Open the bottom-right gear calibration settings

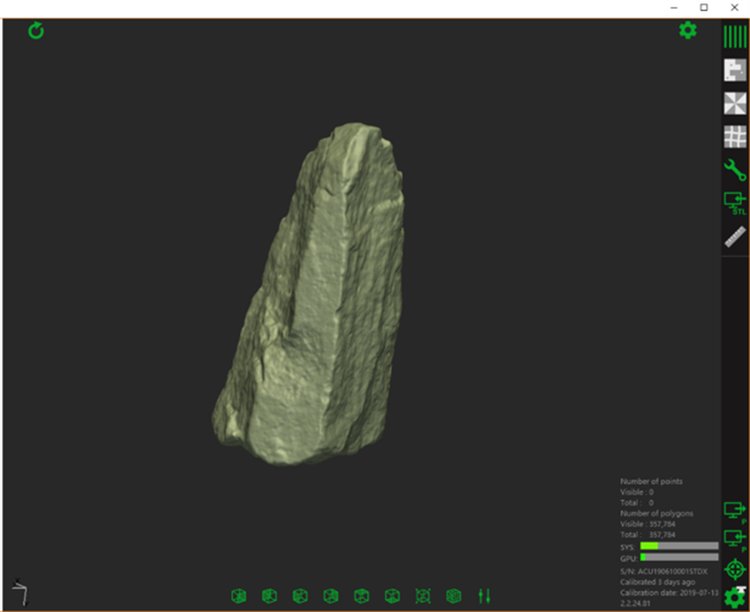pyautogui.click(x=735, y=597)
